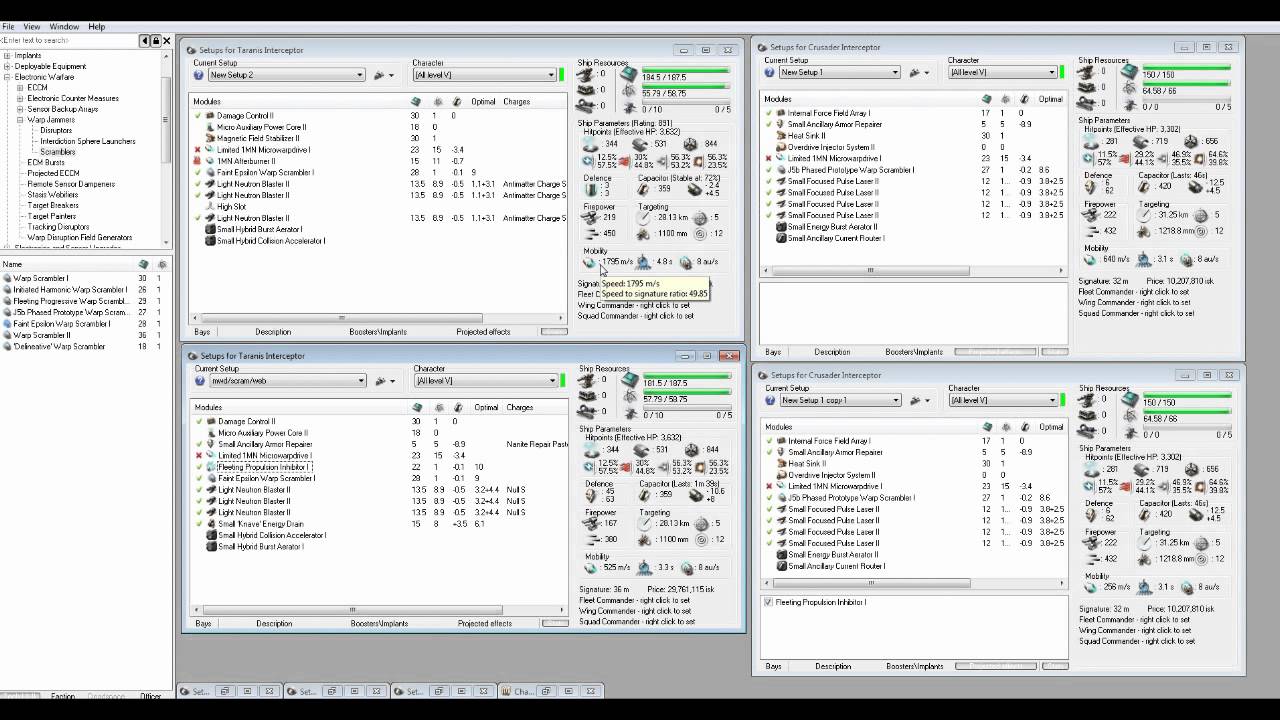The width and height of the screenshot is (1280, 720).
Task: Click the market search text field
Action: [70, 41]
